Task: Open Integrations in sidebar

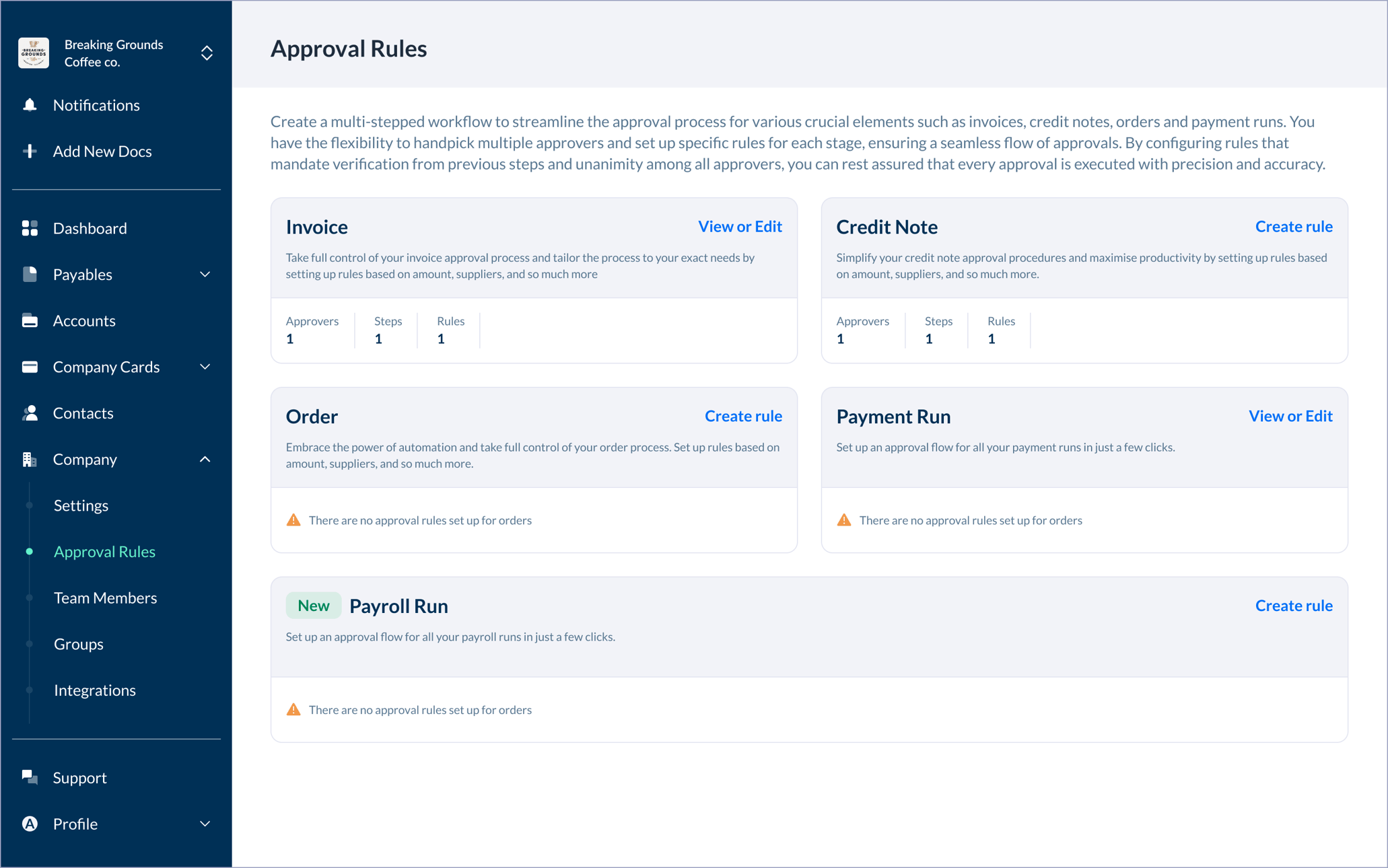Action: pyautogui.click(x=95, y=690)
